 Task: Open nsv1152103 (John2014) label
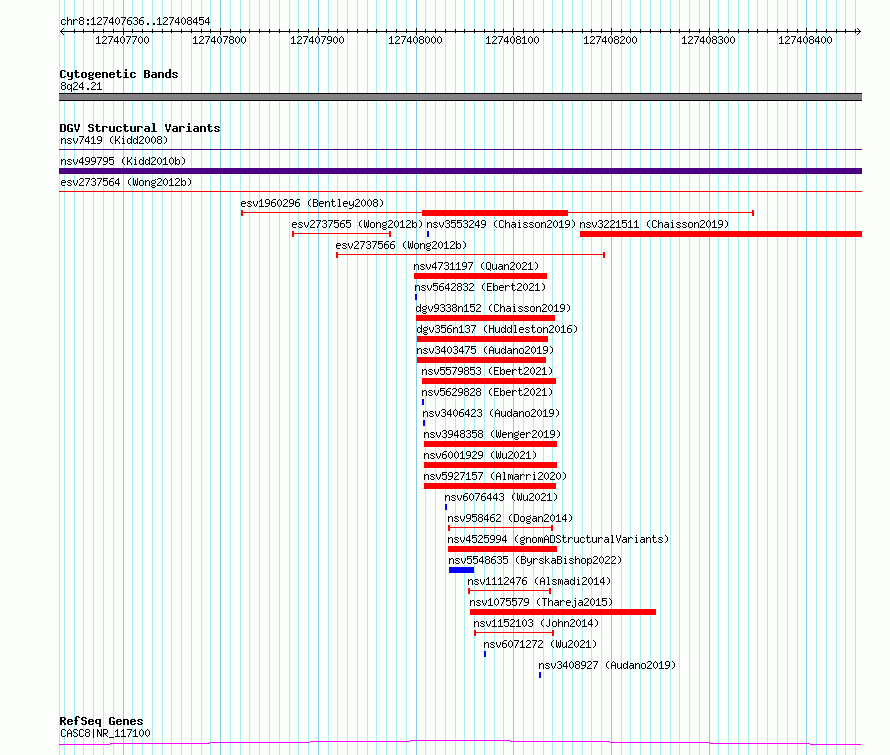click(x=536, y=623)
